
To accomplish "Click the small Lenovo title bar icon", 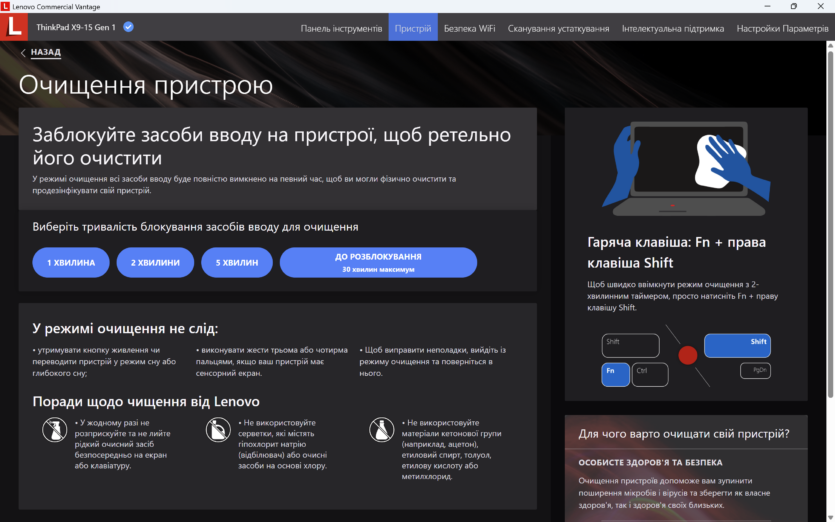I will (x=5, y=6).
